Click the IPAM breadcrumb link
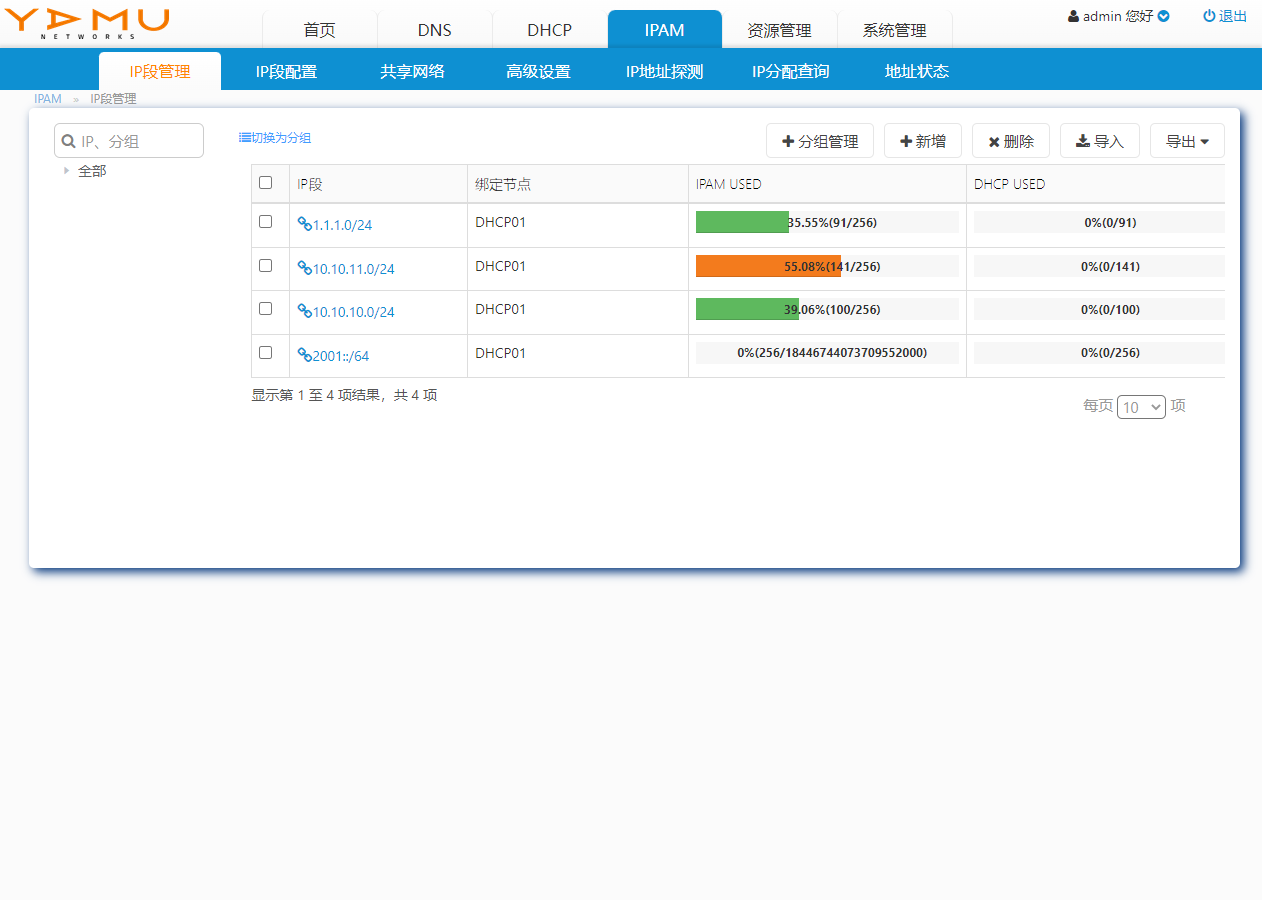Viewport: 1262px width, 900px height. (x=48, y=99)
